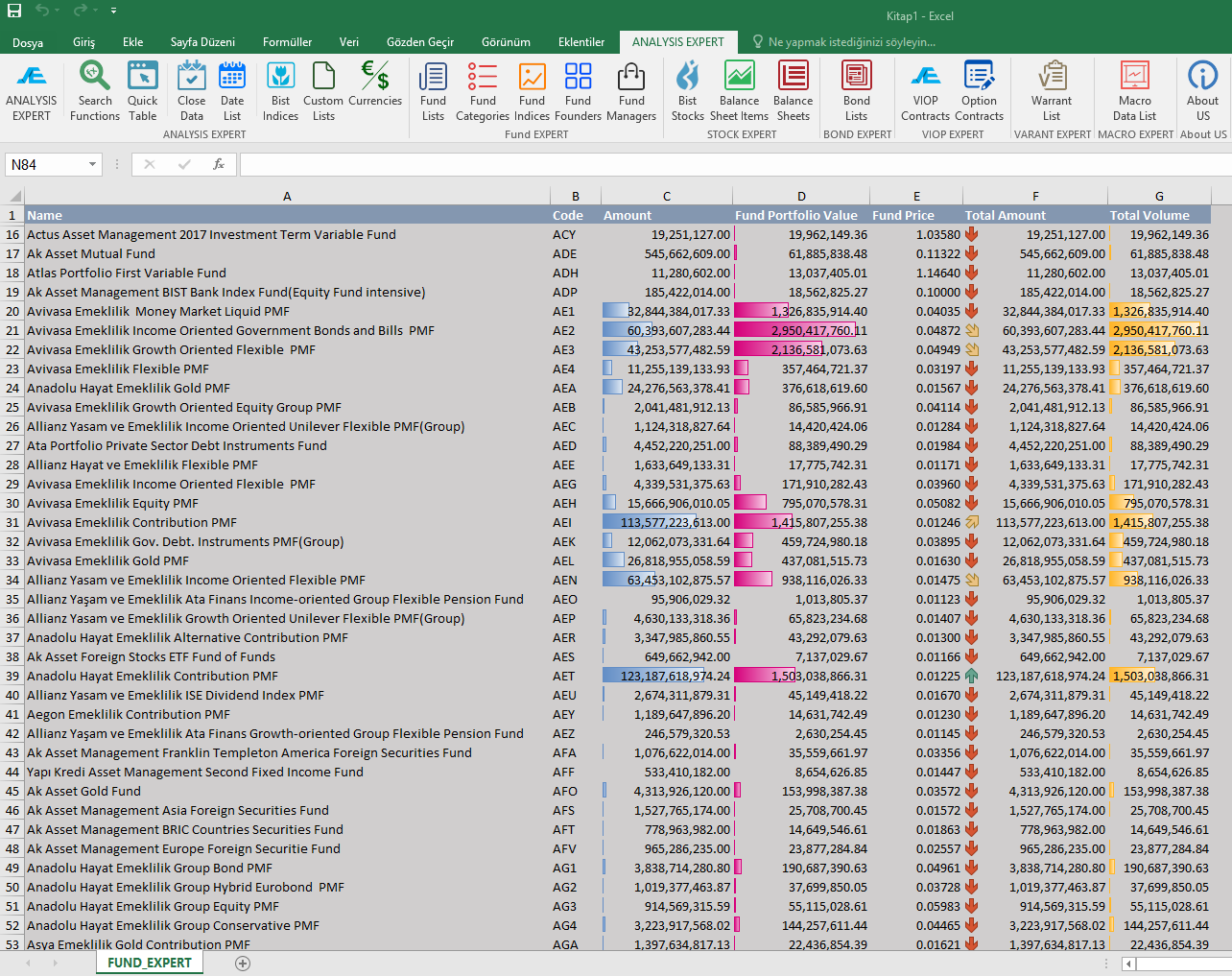This screenshot has height=976, width=1232.
Task: Open Balance Sheets
Action: point(793,91)
